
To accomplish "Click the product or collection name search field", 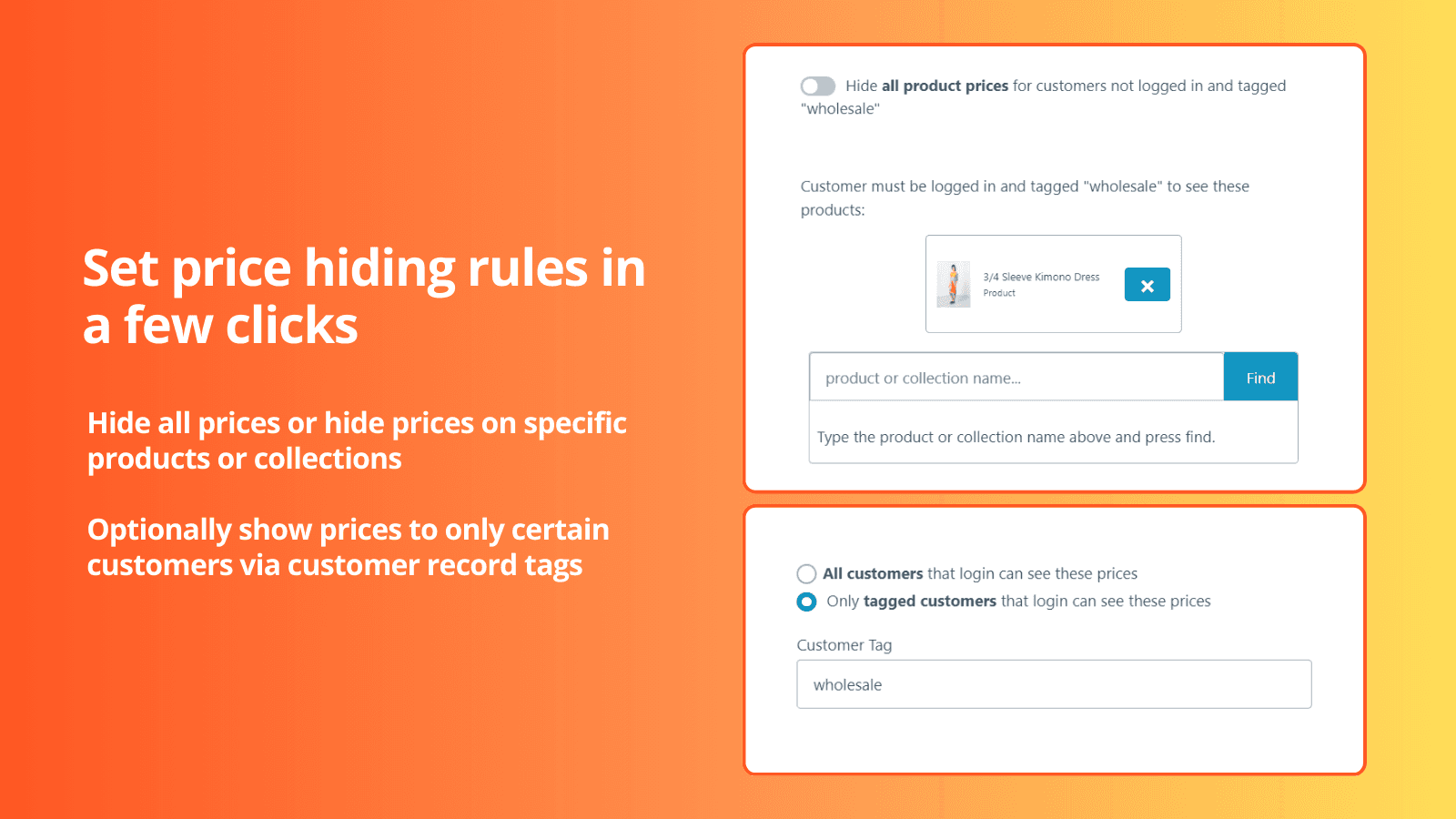I will 1015,377.
